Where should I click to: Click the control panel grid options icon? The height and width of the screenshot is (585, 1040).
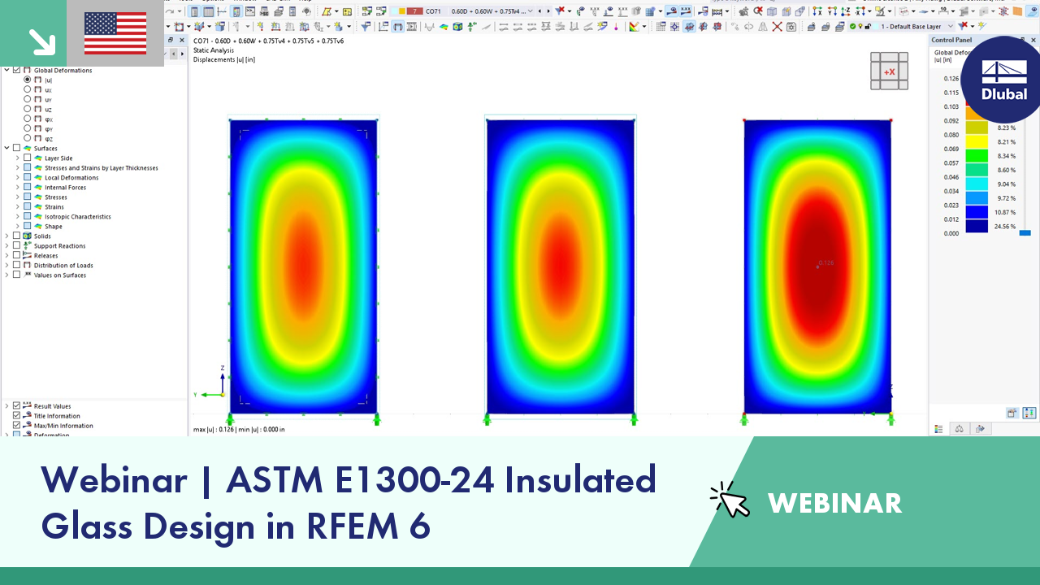(x=1029, y=413)
